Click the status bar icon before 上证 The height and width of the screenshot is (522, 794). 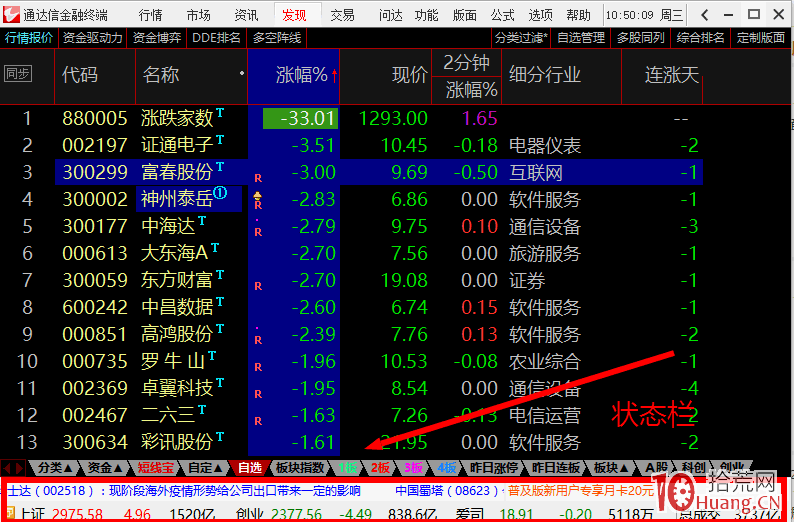(10, 514)
